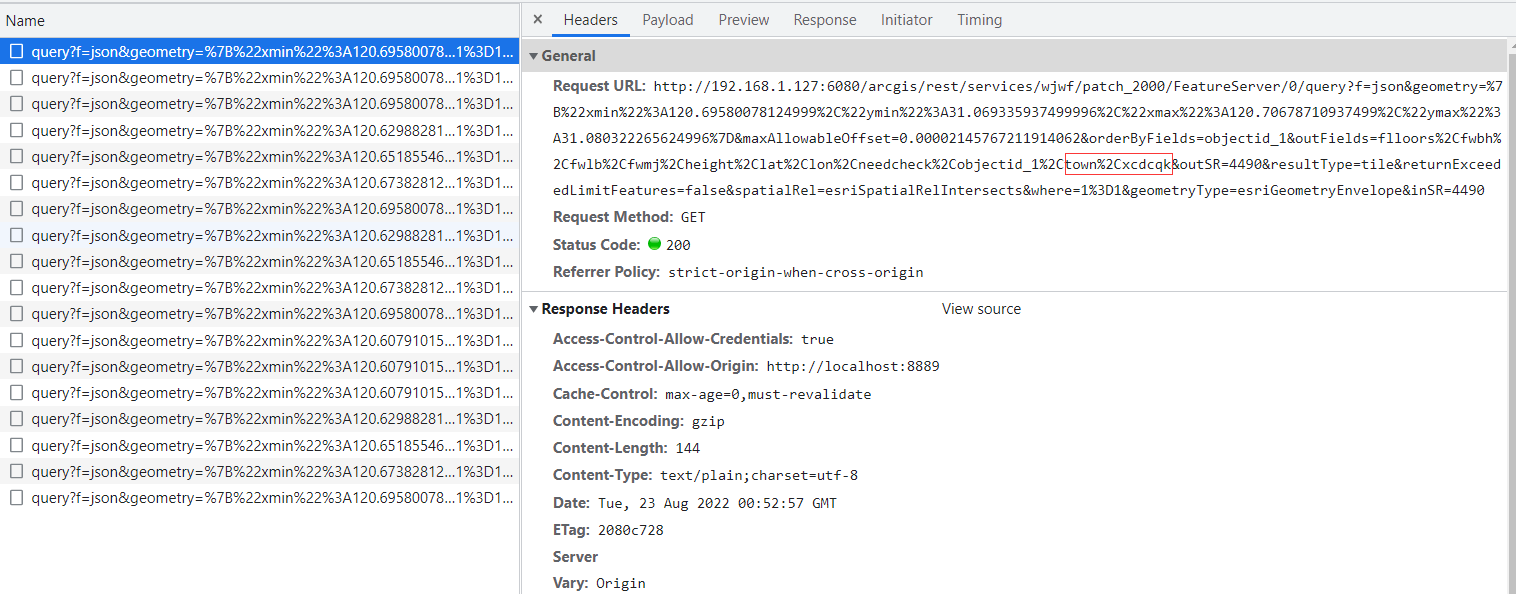Click the Access-Control-Allow-Credentials header name
The image size is (1516, 594).
[x=673, y=339]
